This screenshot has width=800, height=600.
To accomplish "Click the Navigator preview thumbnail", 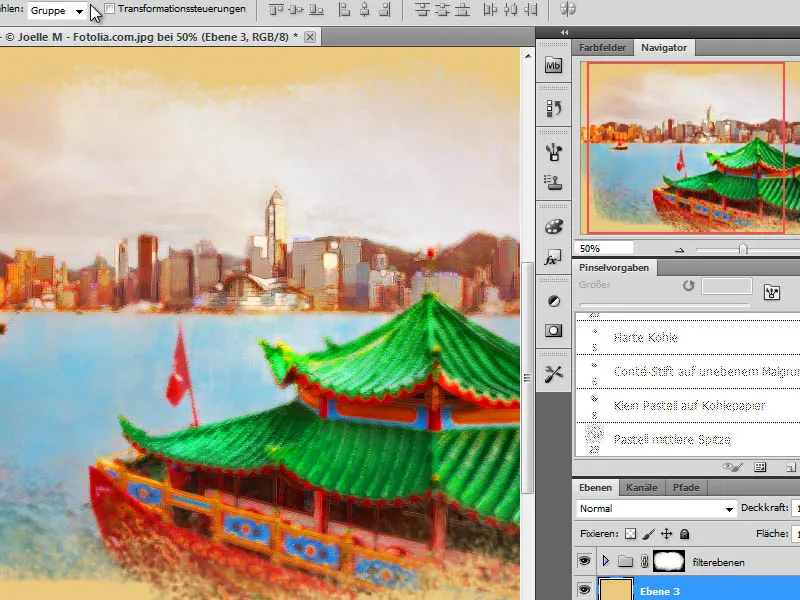I will click(x=690, y=148).
